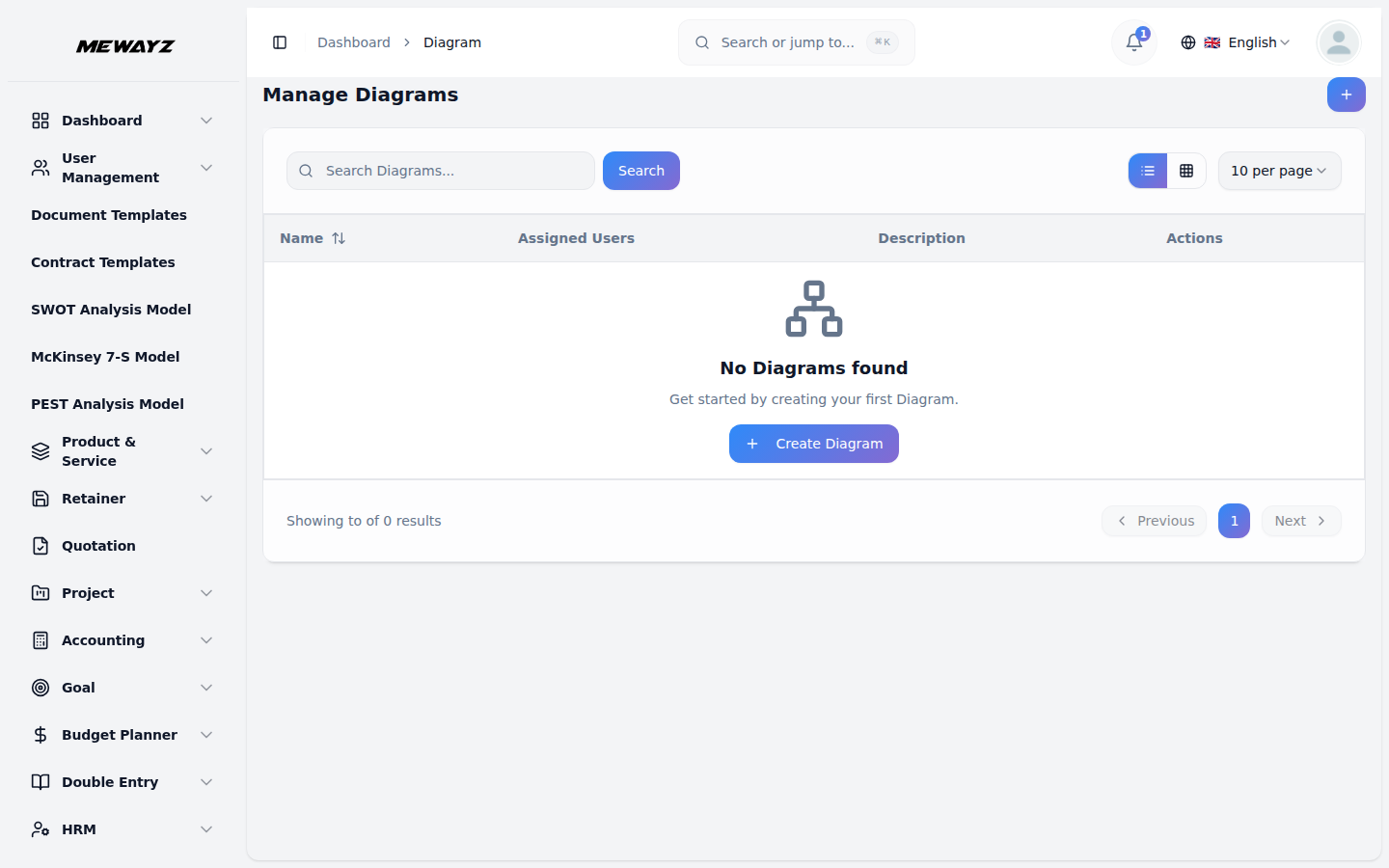Open the notifications bell icon
This screenshot has width=1389, height=868.
[1132, 42]
